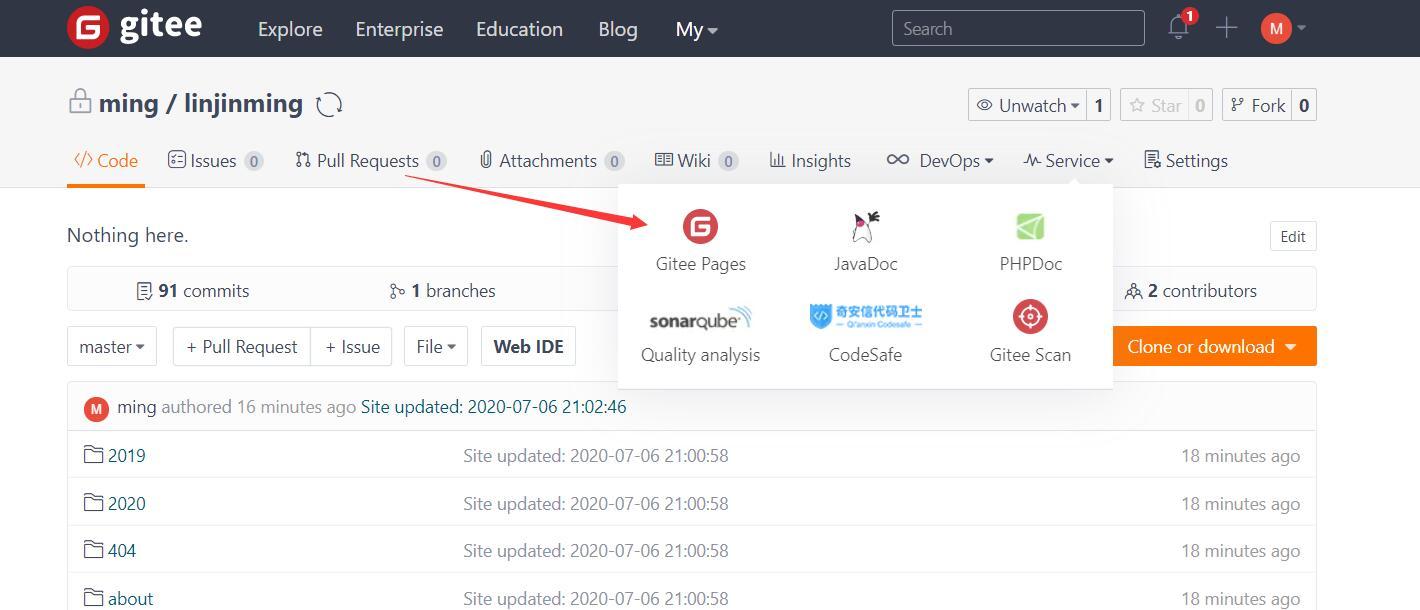This screenshot has height=610, width=1420.
Task: Create a new Pull Request
Action: tap(242, 346)
